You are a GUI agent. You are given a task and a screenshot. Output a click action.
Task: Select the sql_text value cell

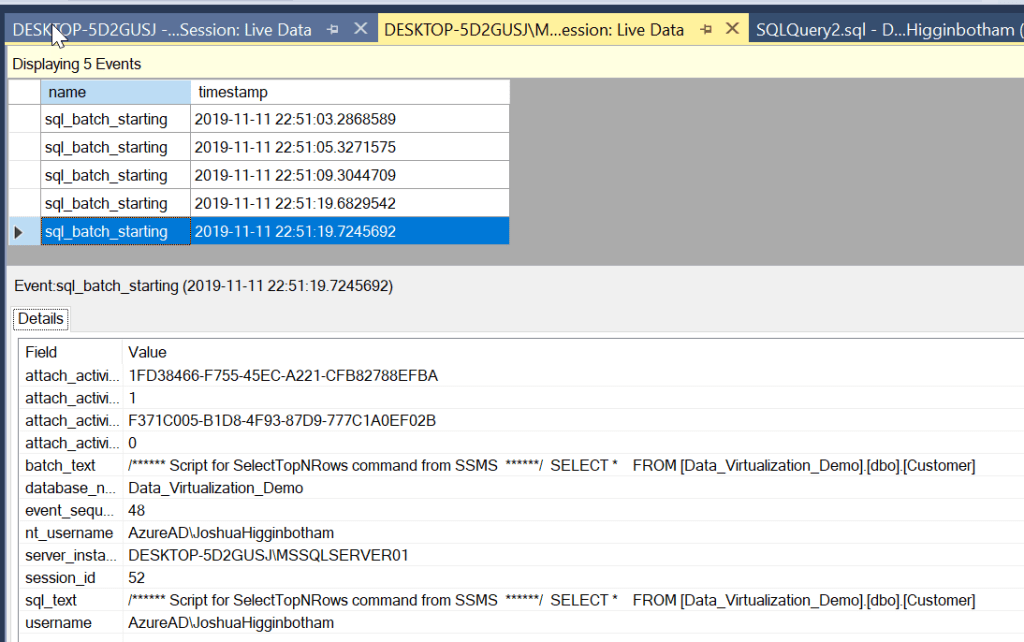pyautogui.click(x=550, y=600)
